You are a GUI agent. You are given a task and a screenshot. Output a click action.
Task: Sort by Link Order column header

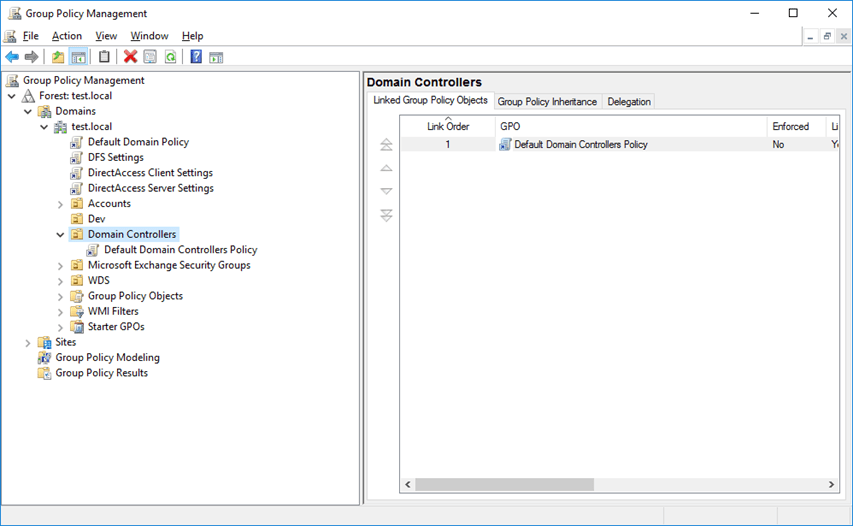click(448, 126)
